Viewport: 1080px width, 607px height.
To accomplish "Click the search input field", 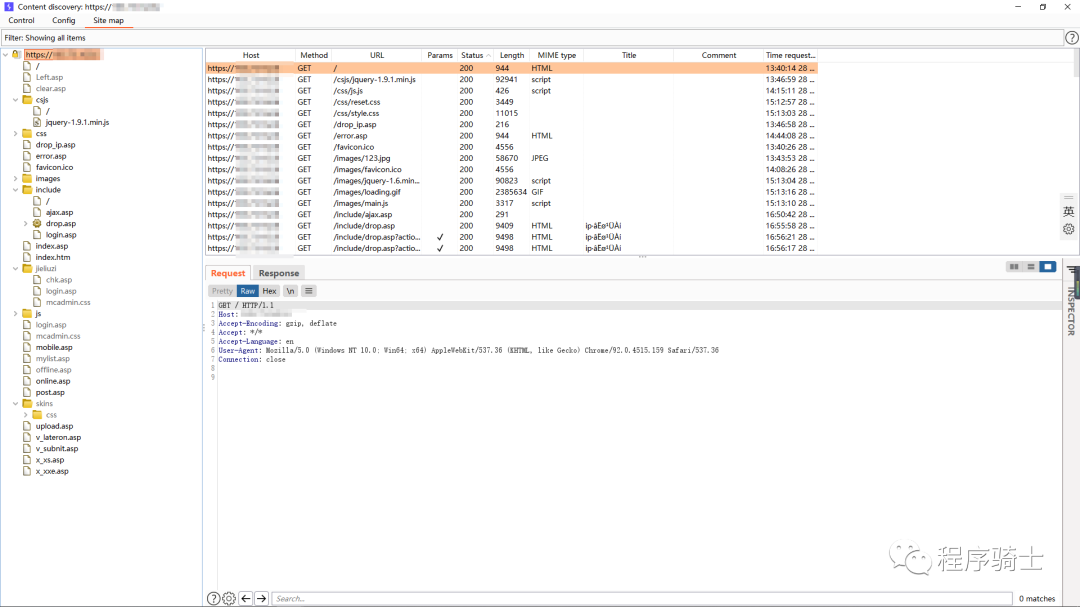I will tap(640, 598).
